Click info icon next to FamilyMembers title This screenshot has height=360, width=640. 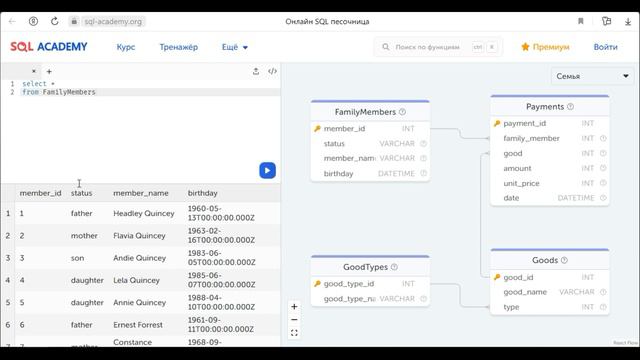pos(402,112)
